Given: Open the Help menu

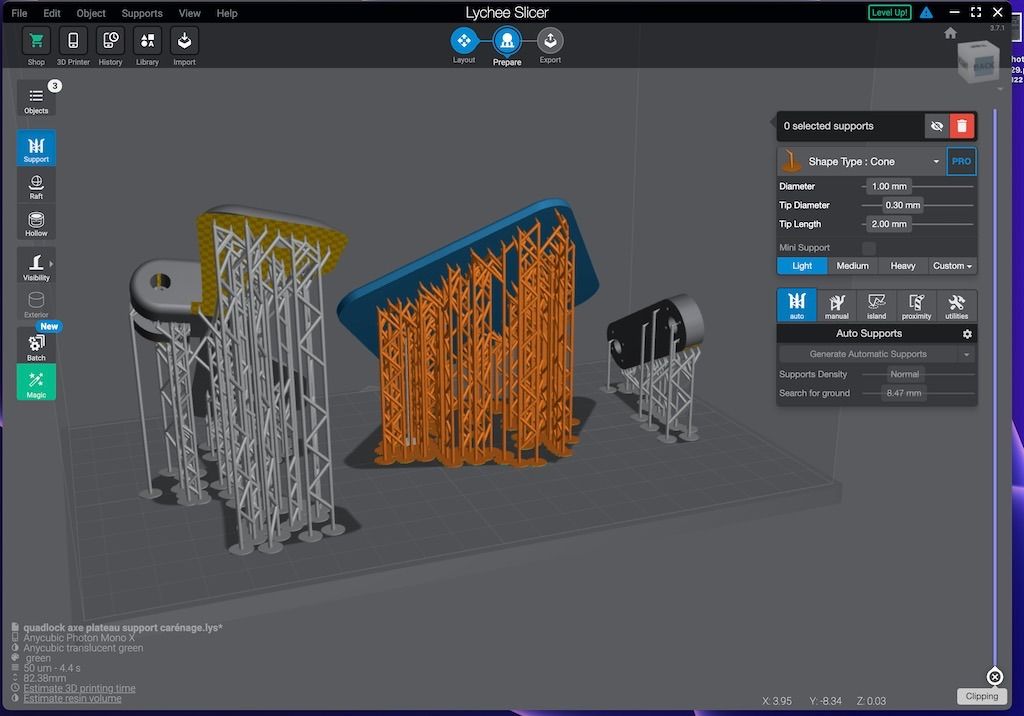Looking at the screenshot, I should pyautogui.click(x=227, y=13).
